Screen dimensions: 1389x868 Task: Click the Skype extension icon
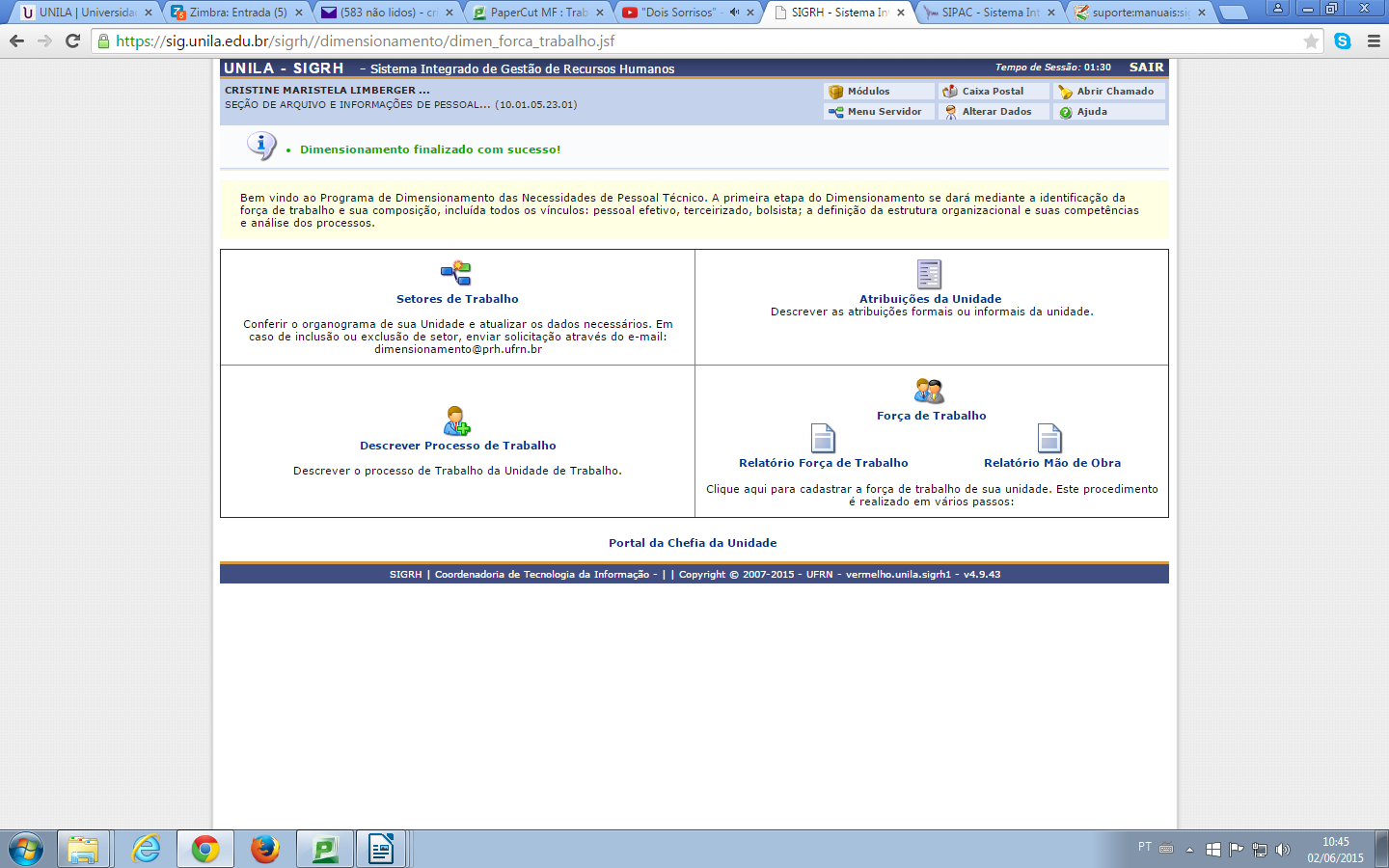(x=1343, y=41)
